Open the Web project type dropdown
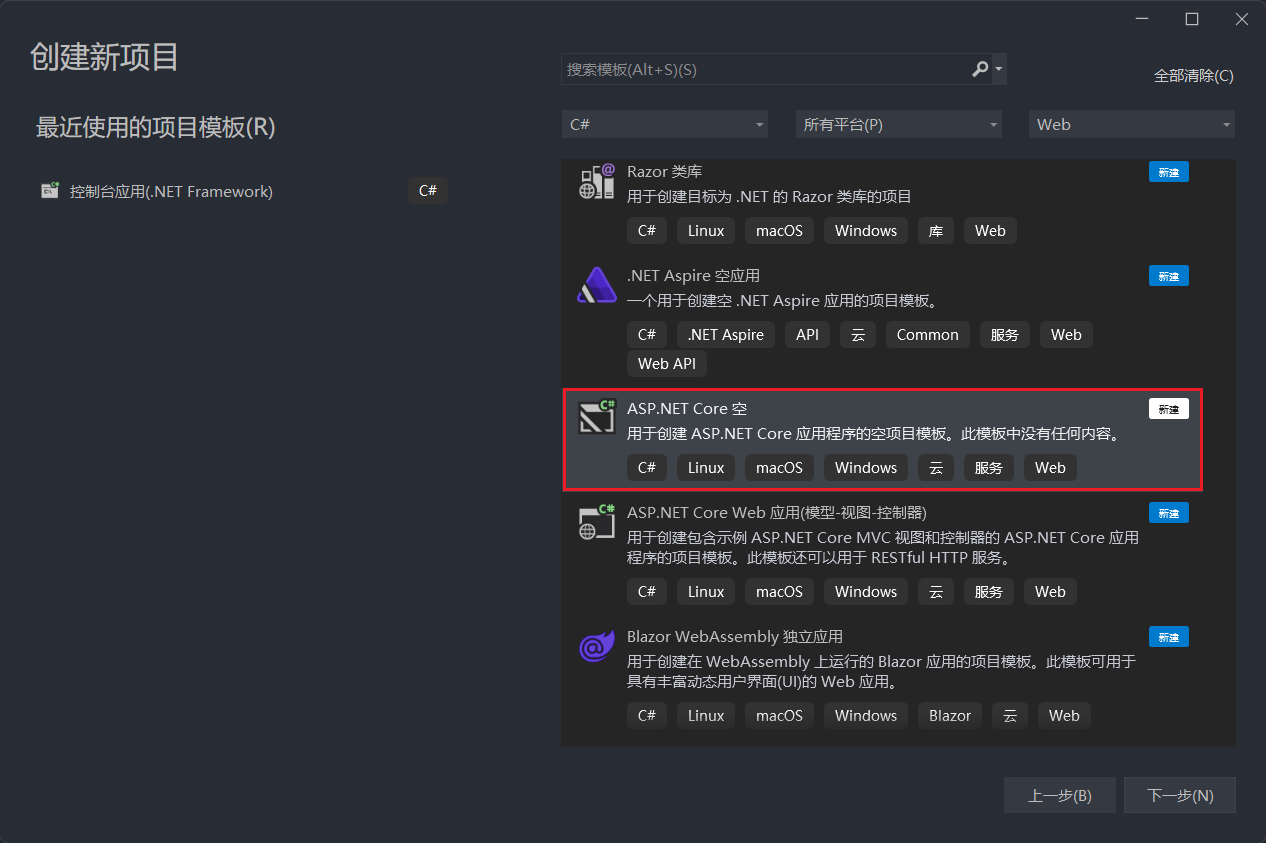This screenshot has width=1266, height=843. coord(1132,124)
